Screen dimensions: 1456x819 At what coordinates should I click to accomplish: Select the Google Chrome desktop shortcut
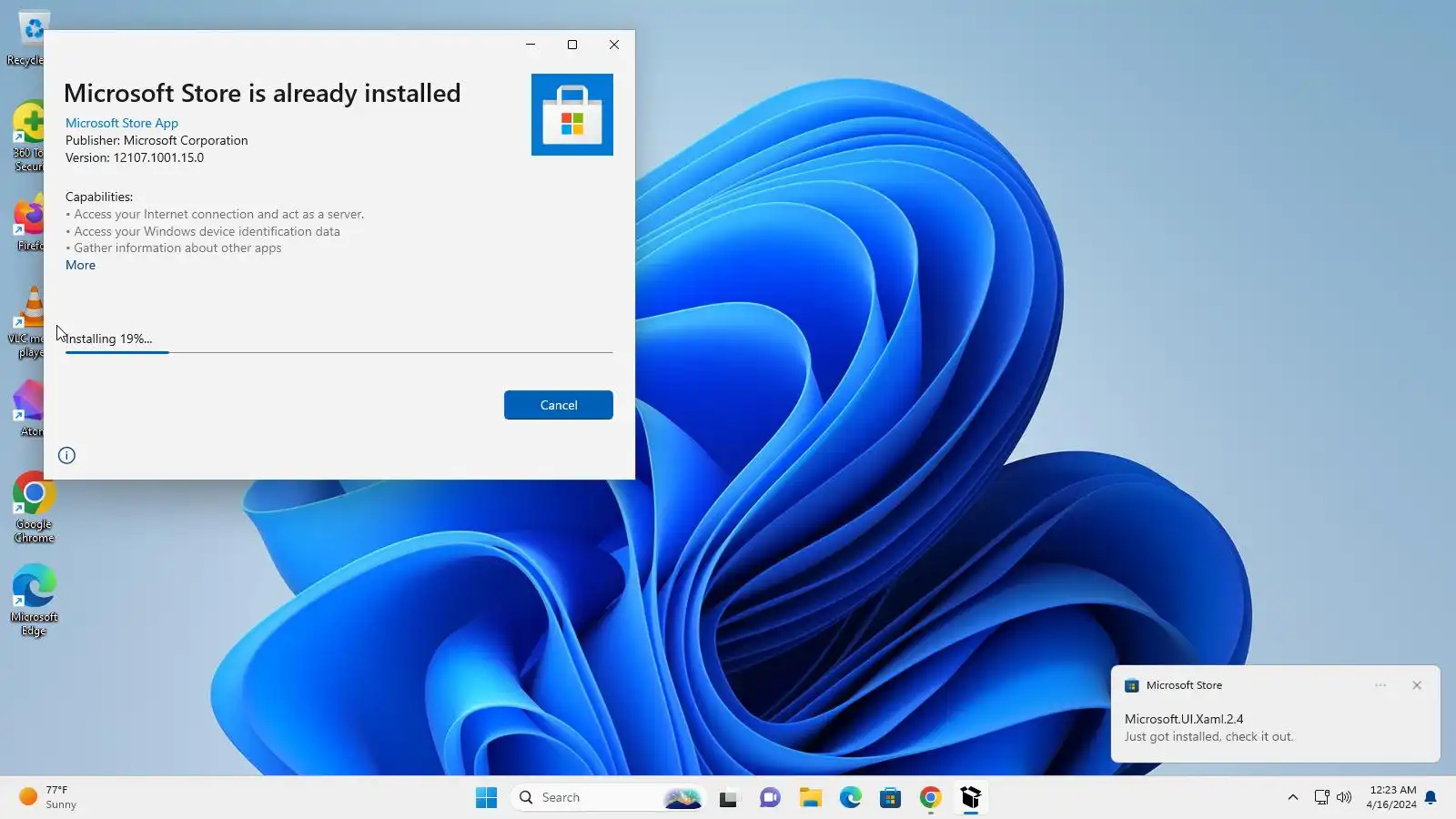(34, 508)
